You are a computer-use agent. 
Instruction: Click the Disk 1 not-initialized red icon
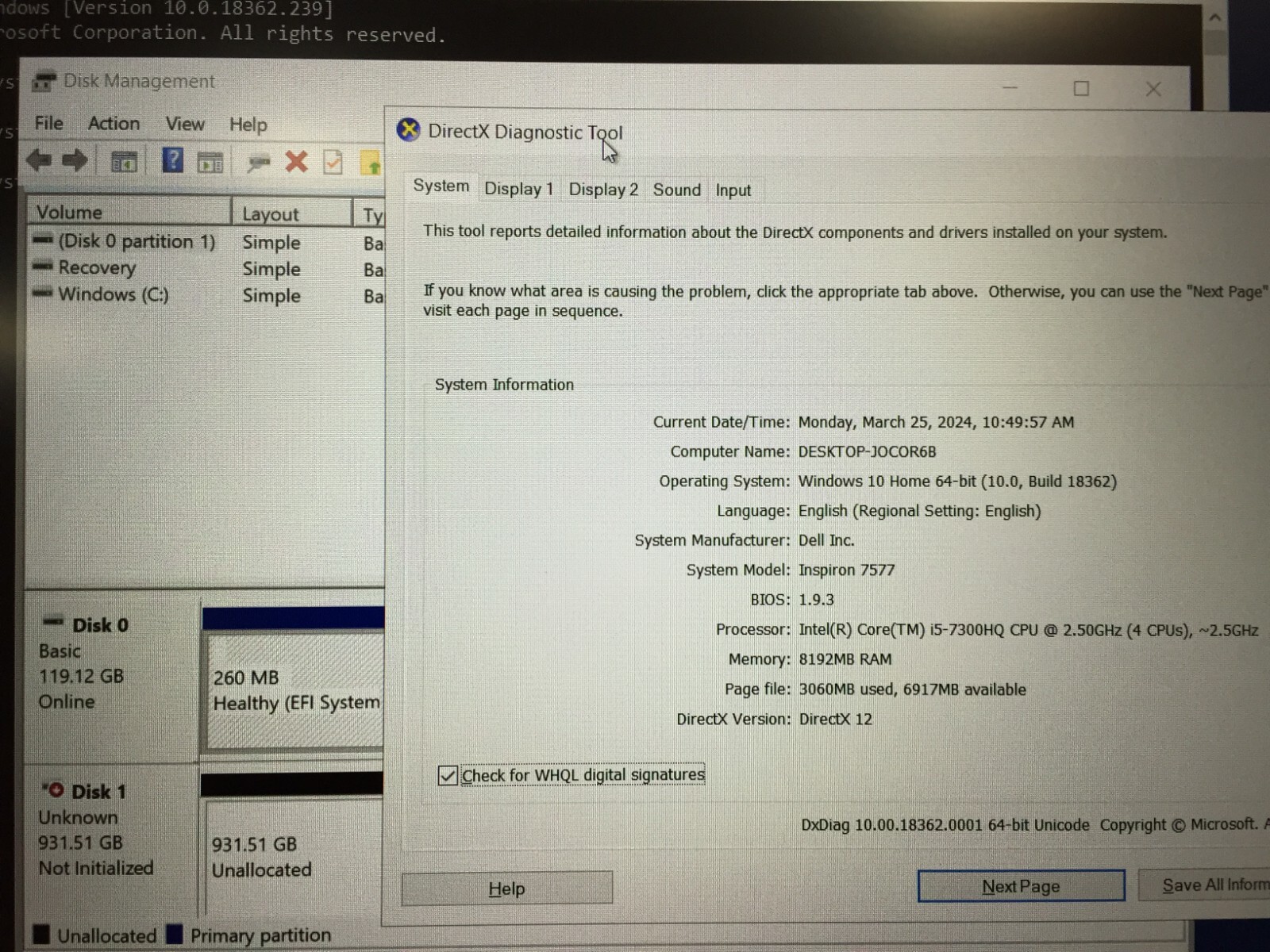pos(53,789)
